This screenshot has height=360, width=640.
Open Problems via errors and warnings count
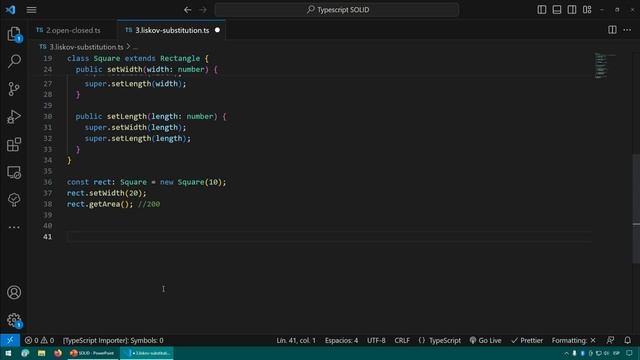click(x=39, y=340)
